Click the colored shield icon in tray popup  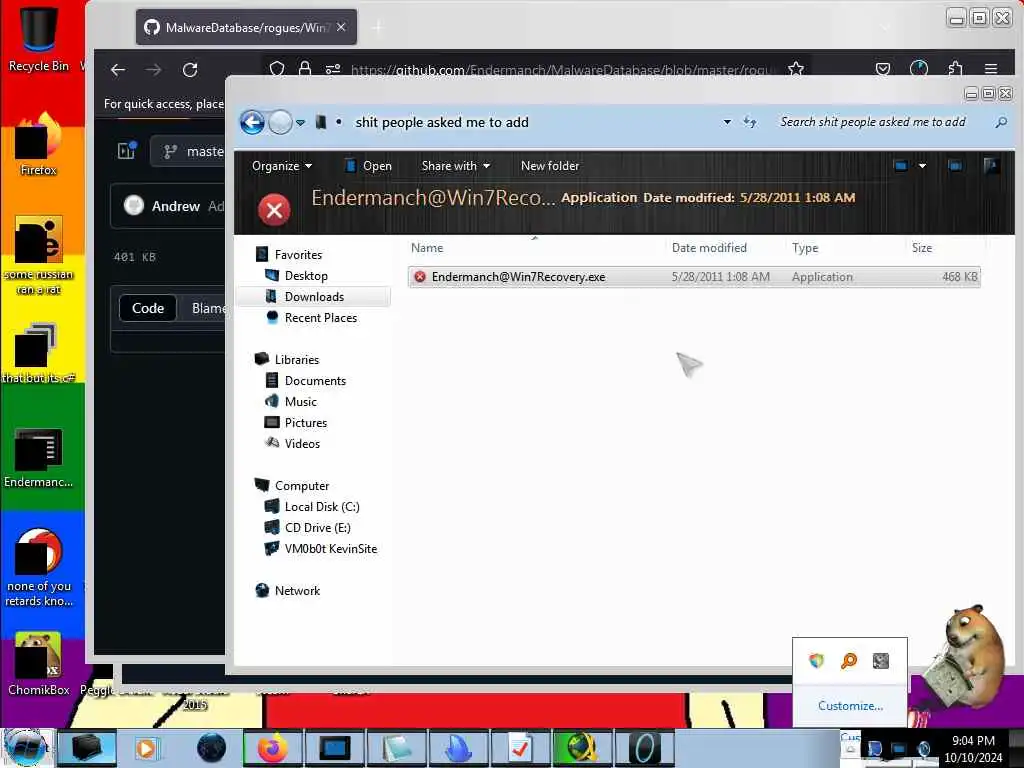[816, 661]
